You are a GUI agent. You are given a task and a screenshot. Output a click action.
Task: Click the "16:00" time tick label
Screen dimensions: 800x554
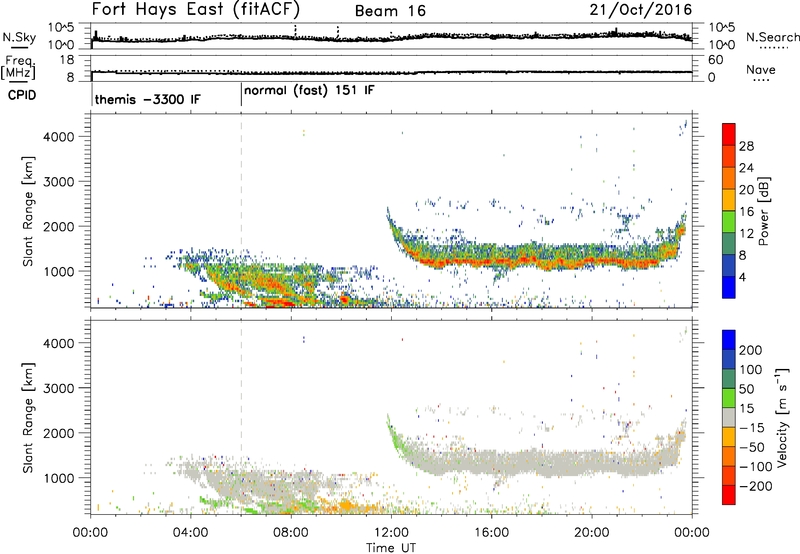tap(491, 533)
